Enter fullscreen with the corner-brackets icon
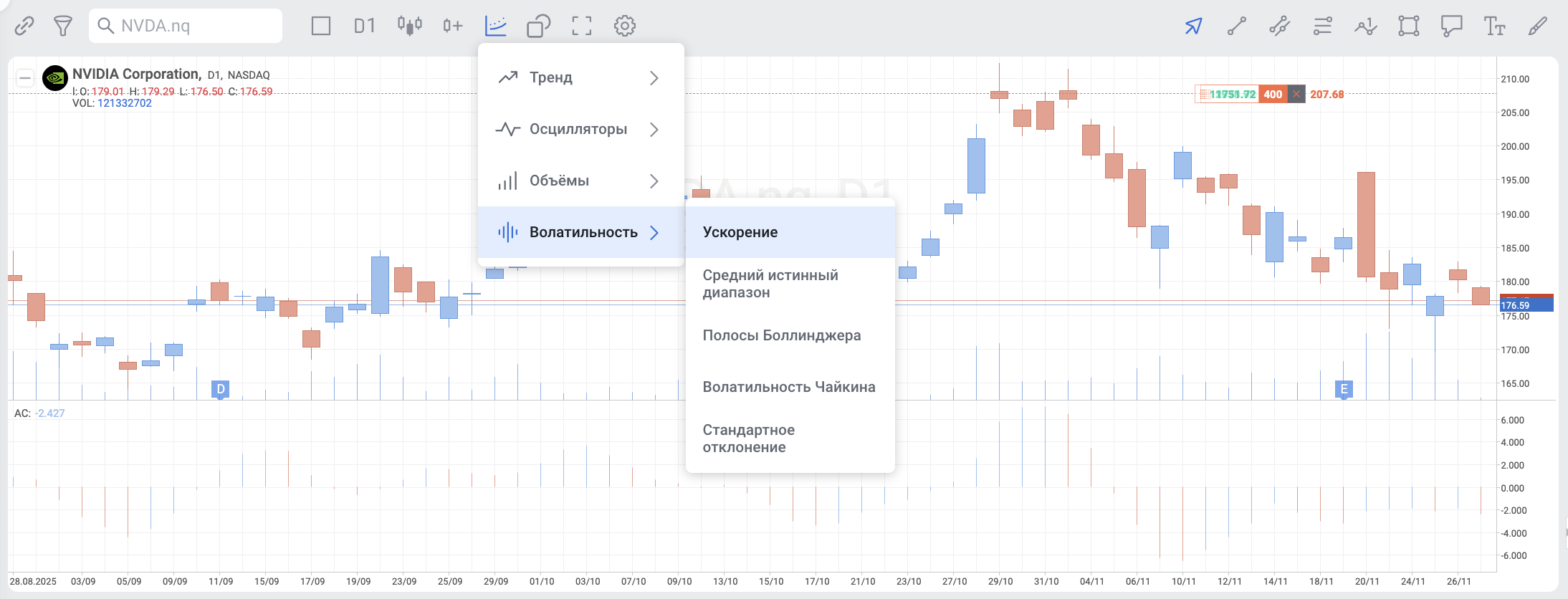The image size is (1568, 599). pyautogui.click(x=582, y=26)
